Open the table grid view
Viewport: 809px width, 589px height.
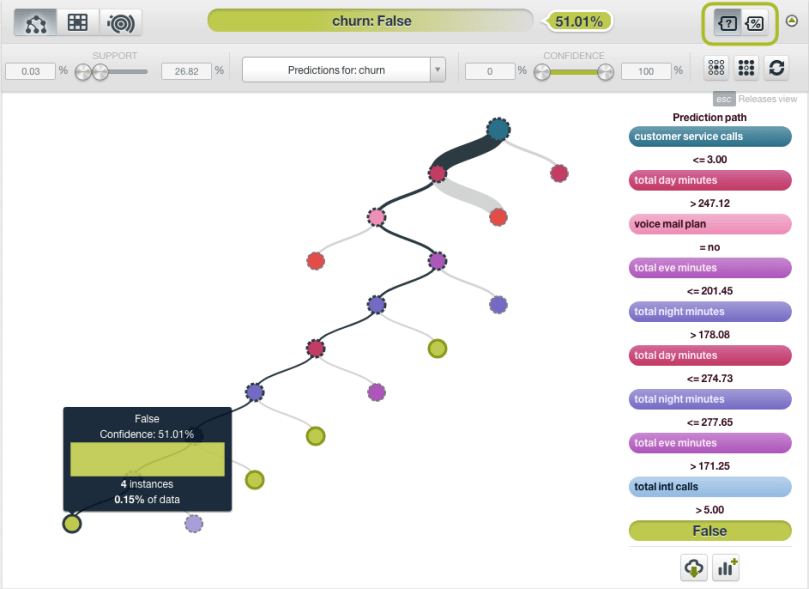pyautogui.click(x=77, y=21)
